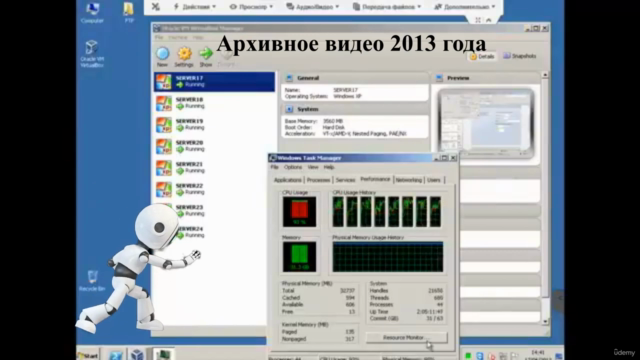Switch to the Applications tab
Viewport: 640px width, 360px height.
(288, 180)
